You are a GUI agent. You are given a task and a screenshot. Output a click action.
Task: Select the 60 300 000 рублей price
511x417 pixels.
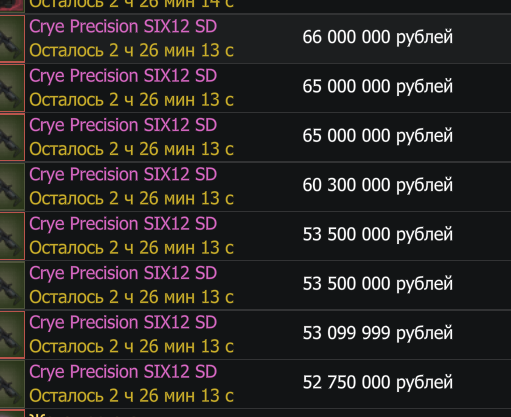pos(378,185)
